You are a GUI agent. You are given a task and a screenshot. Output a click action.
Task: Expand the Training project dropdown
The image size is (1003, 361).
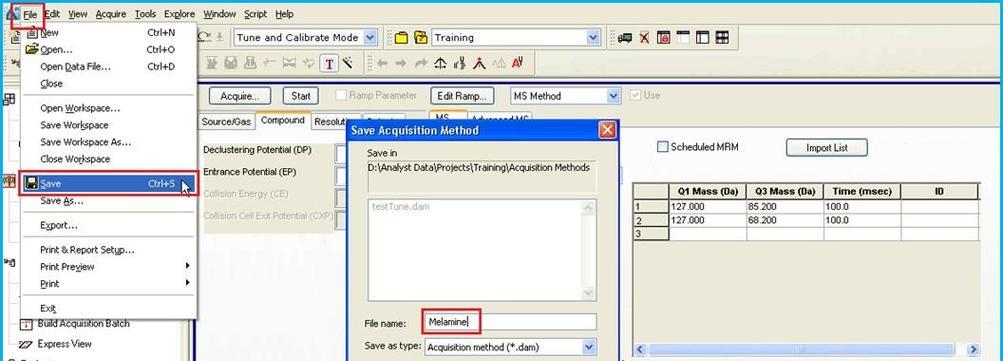tap(593, 38)
